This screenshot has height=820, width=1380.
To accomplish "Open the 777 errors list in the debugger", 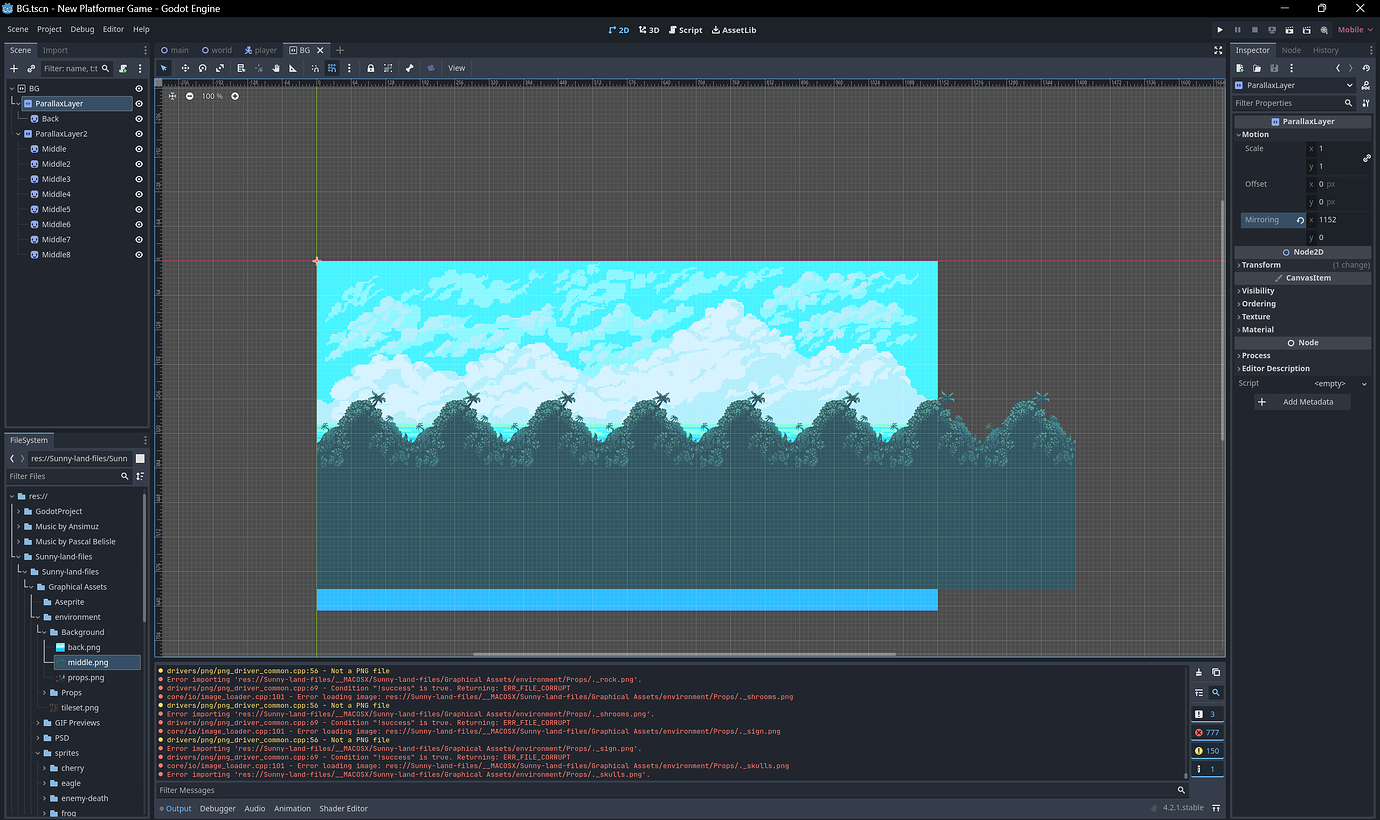I will pos(1207,732).
